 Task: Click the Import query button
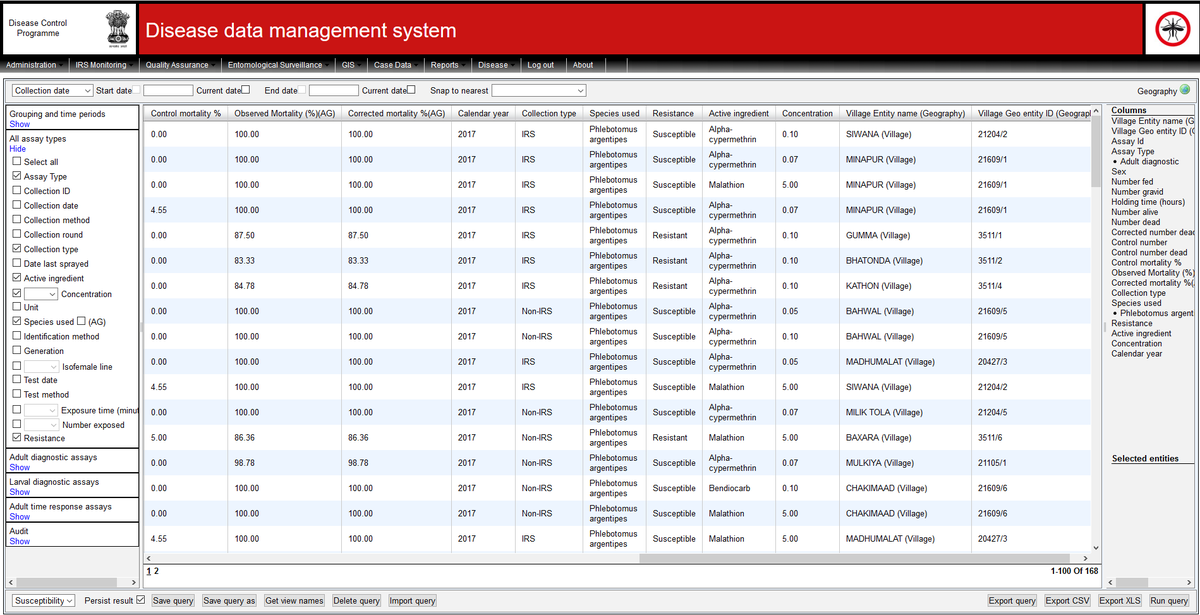(412, 601)
